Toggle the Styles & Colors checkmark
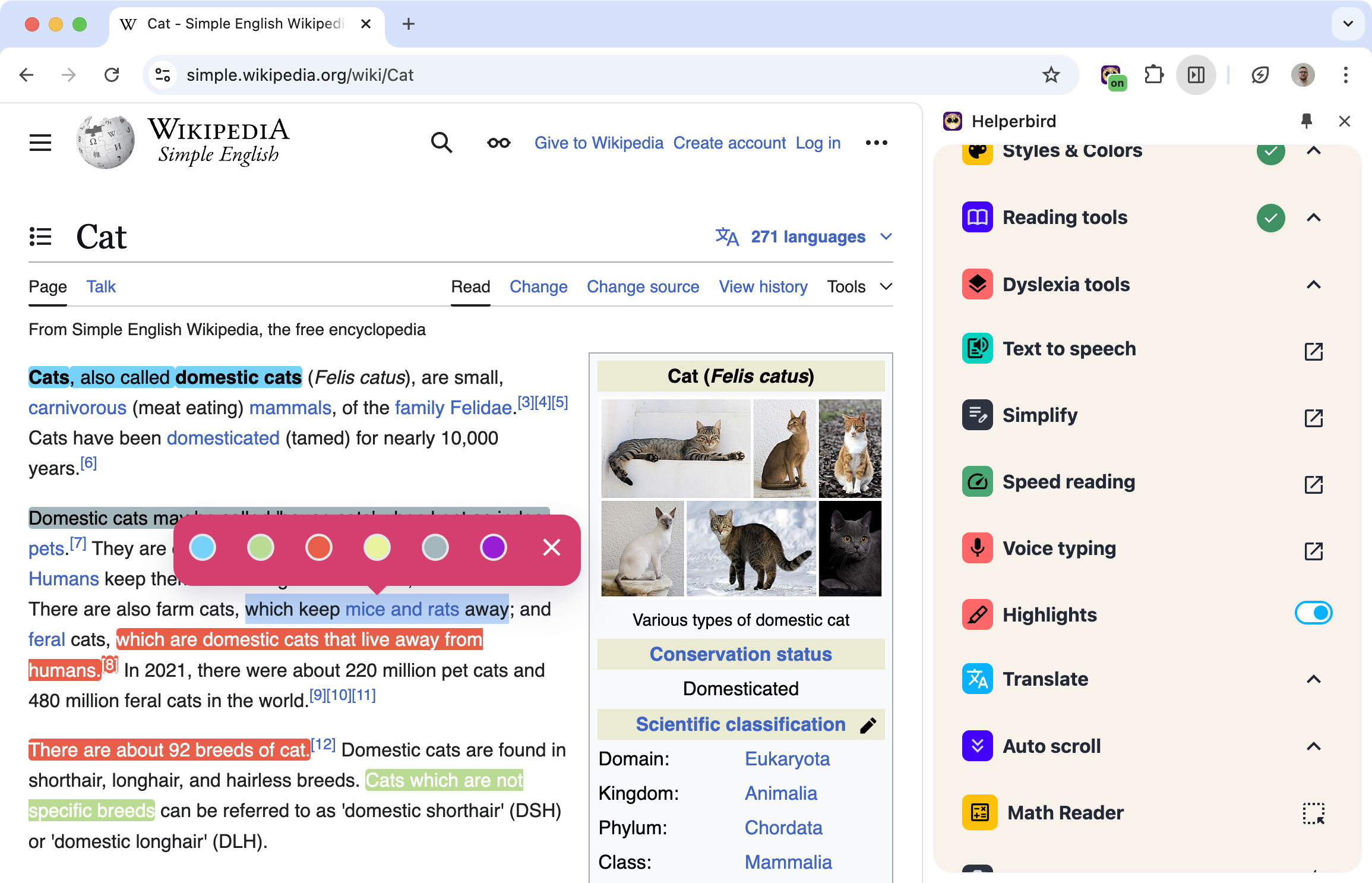 tap(1271, 153)
